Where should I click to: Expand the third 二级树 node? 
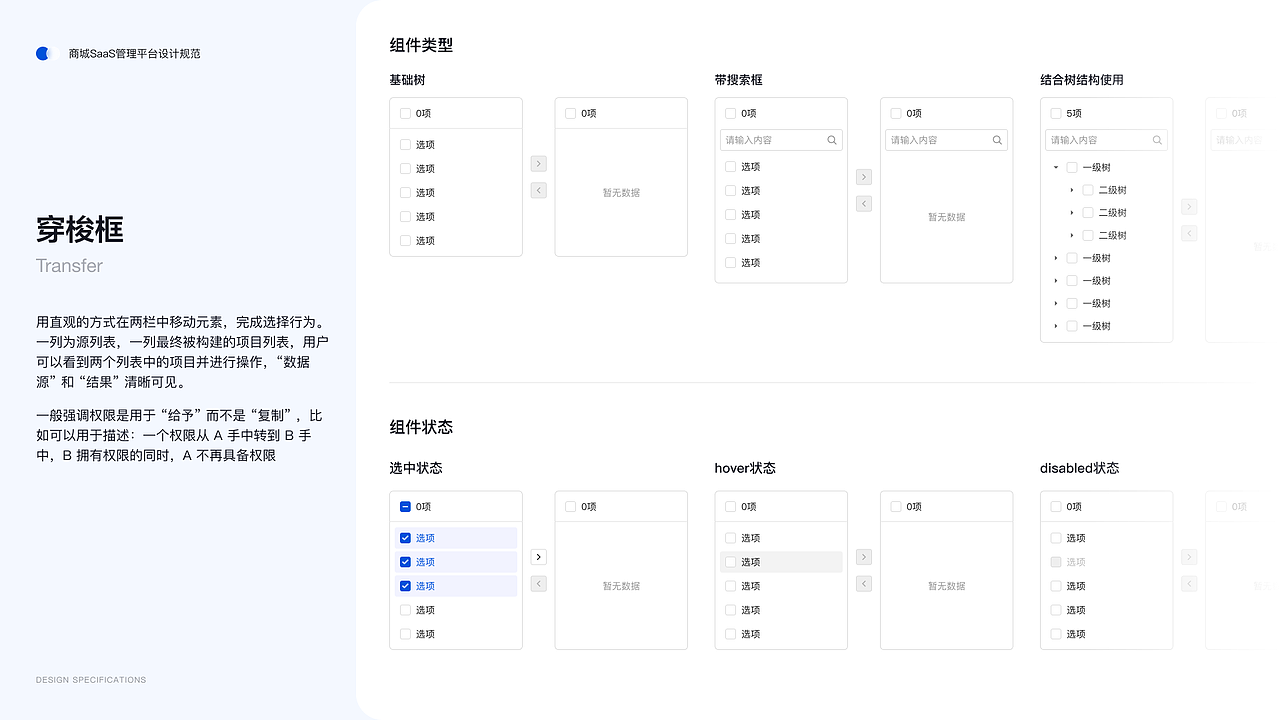[1072, 236]
